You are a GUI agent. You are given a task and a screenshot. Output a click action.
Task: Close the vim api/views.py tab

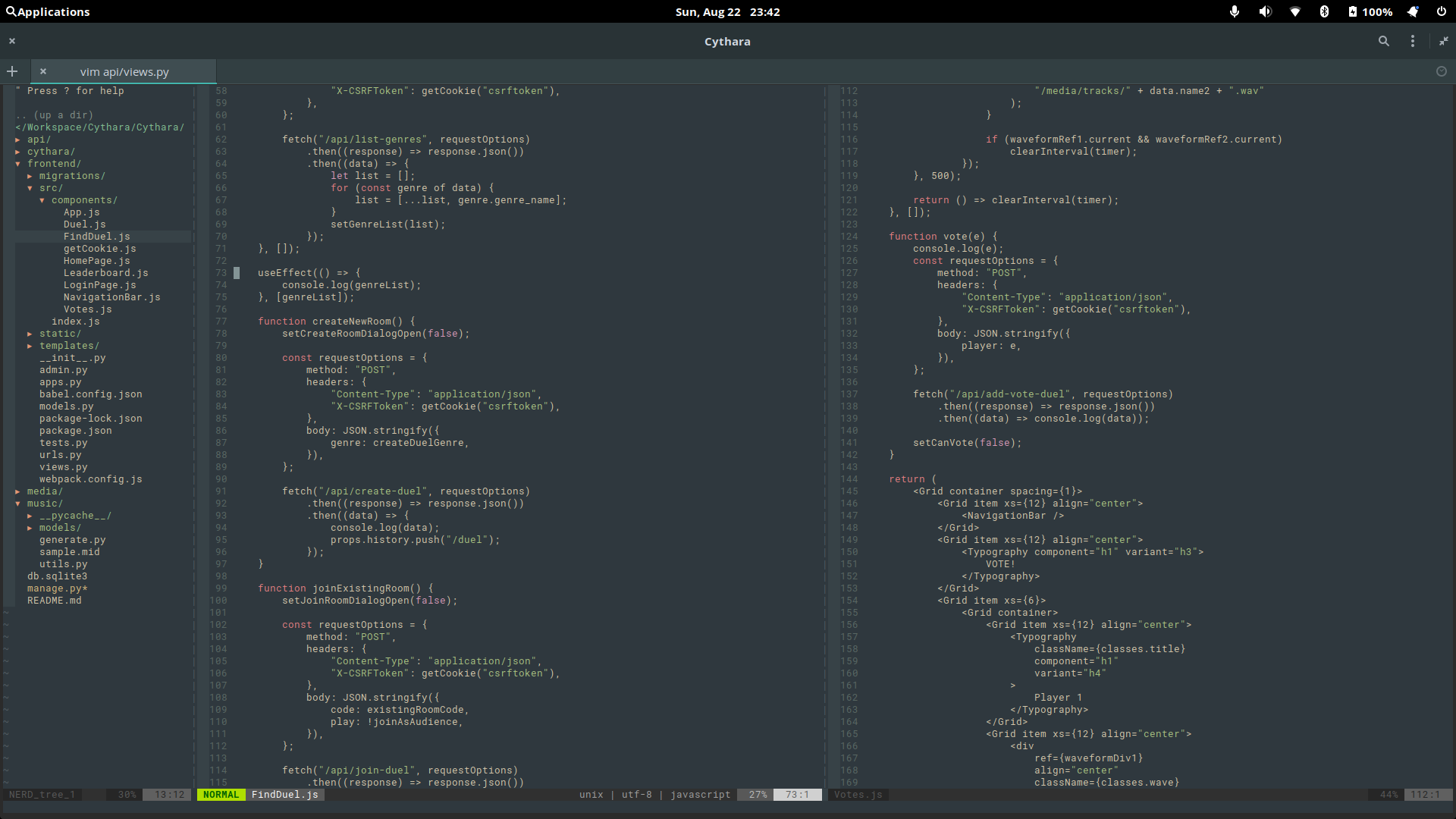[43, 71]
